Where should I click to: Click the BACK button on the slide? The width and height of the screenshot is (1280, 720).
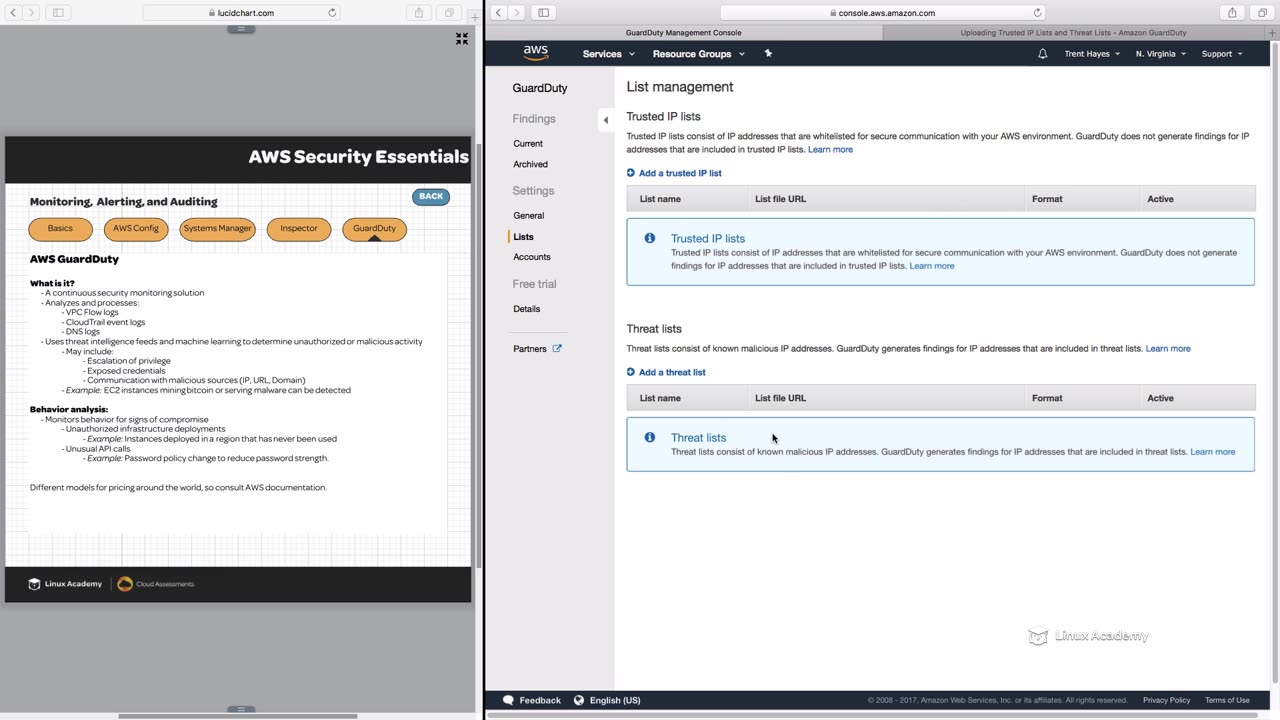[x=431, y=197]
